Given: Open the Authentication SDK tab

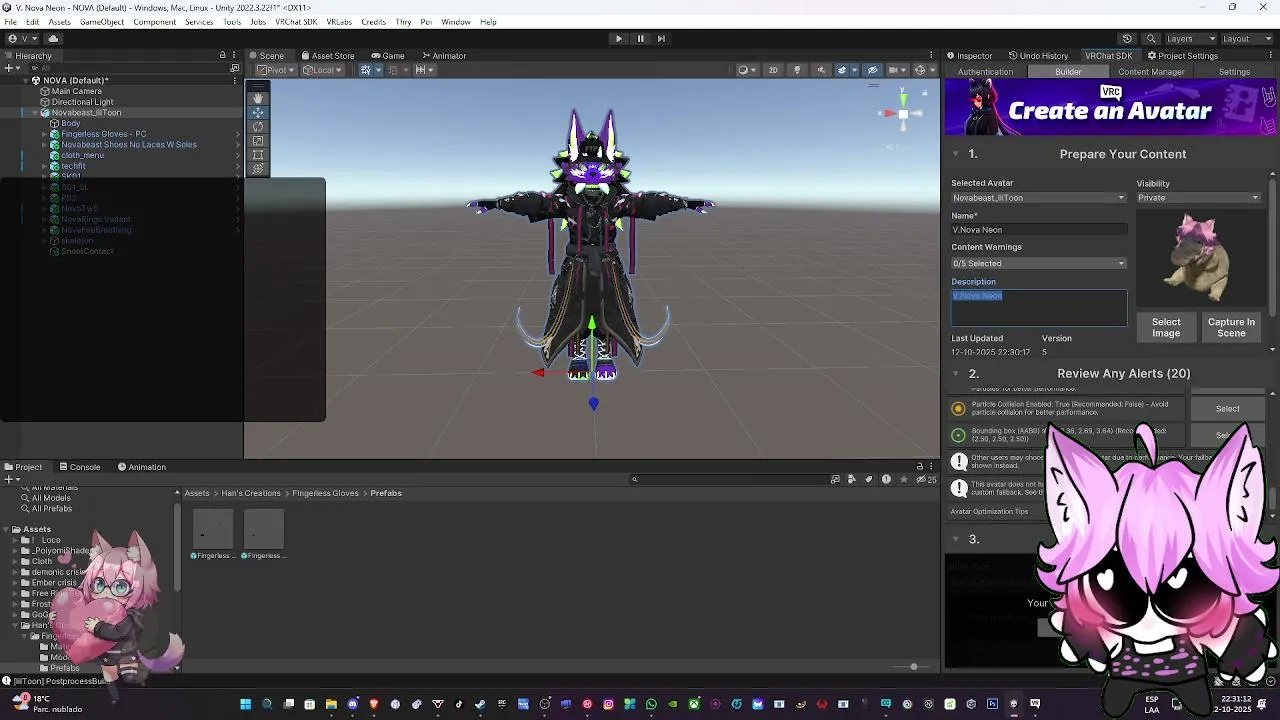Looking at the screenshot, I should [x=985, y=72].
